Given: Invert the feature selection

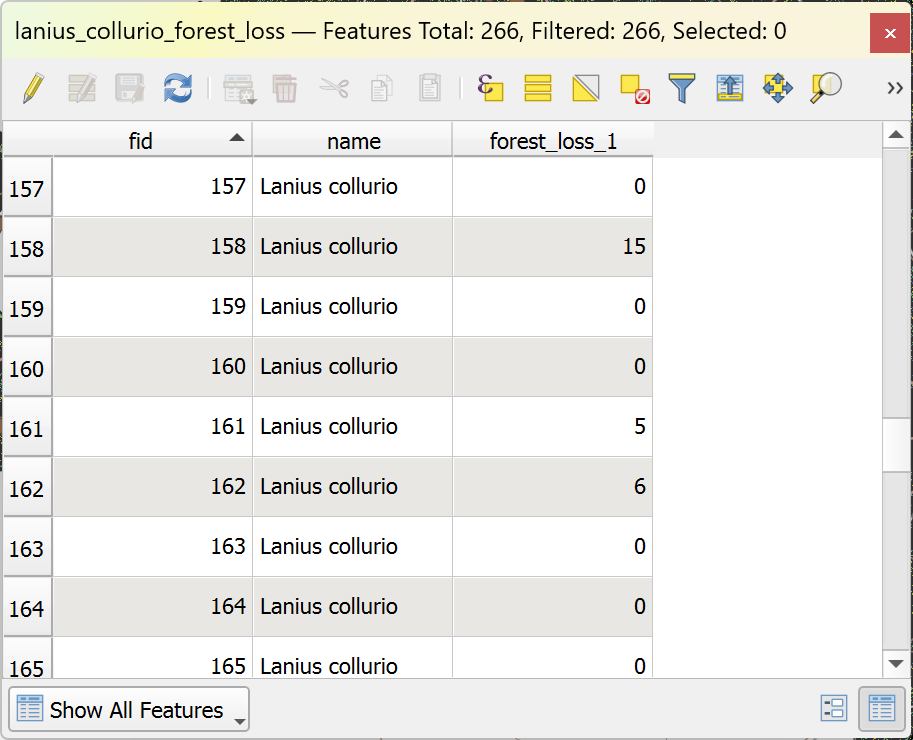Looking at the screenshot, I should (586, 88).
